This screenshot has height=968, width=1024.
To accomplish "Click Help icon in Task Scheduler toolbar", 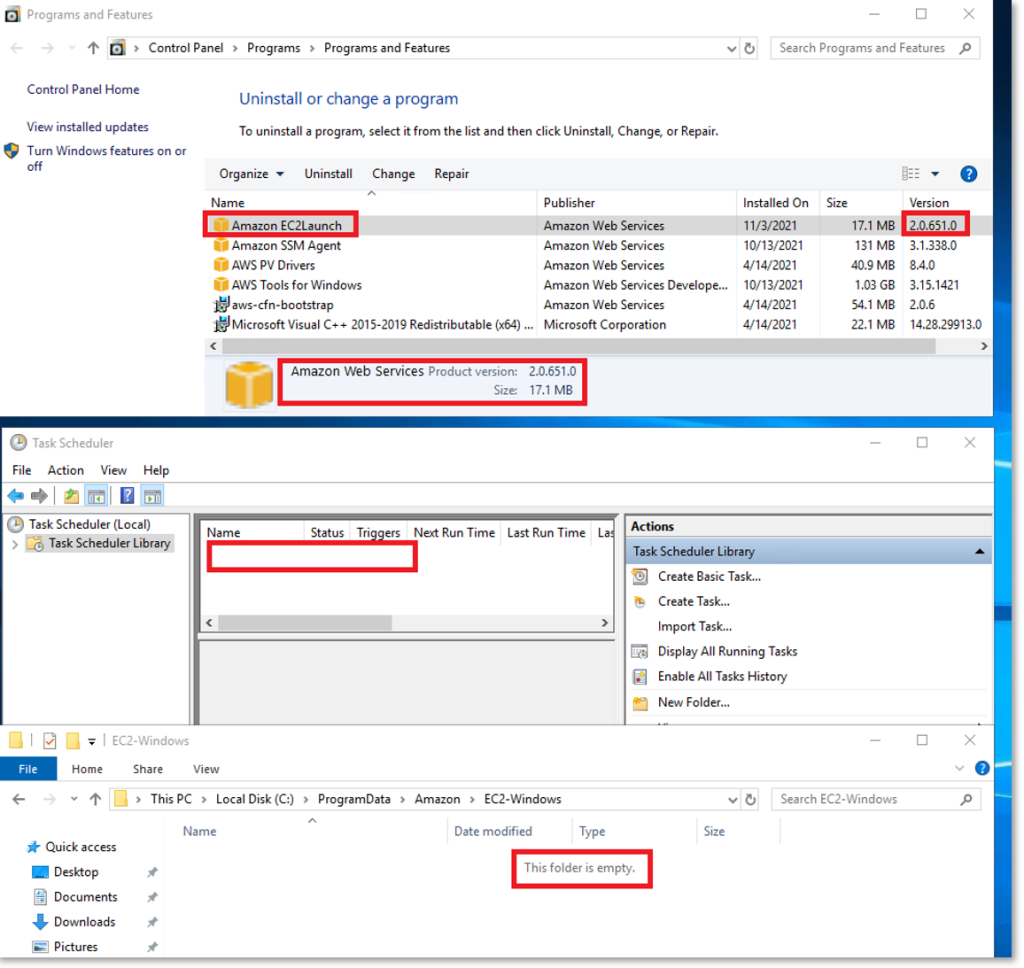I will coord(127,496).
